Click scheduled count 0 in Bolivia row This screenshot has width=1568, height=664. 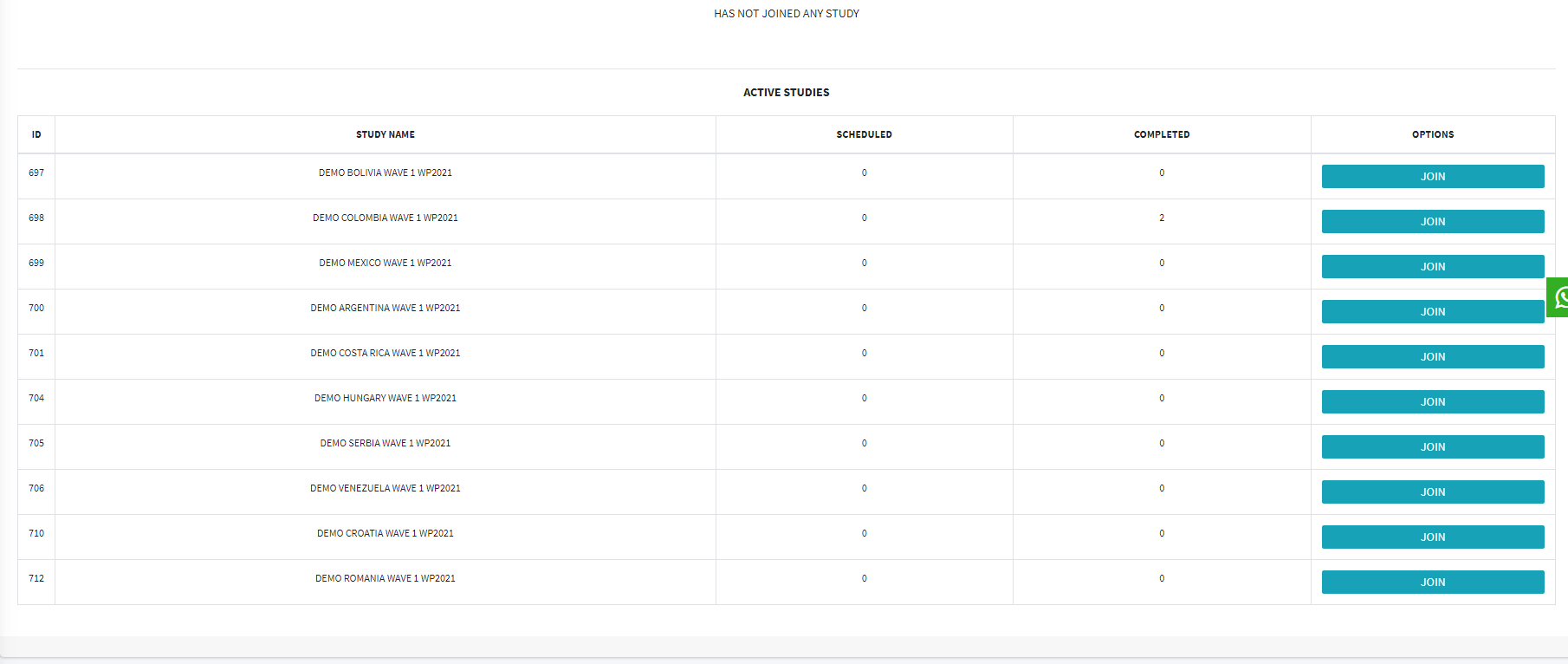tap(864, 173)
